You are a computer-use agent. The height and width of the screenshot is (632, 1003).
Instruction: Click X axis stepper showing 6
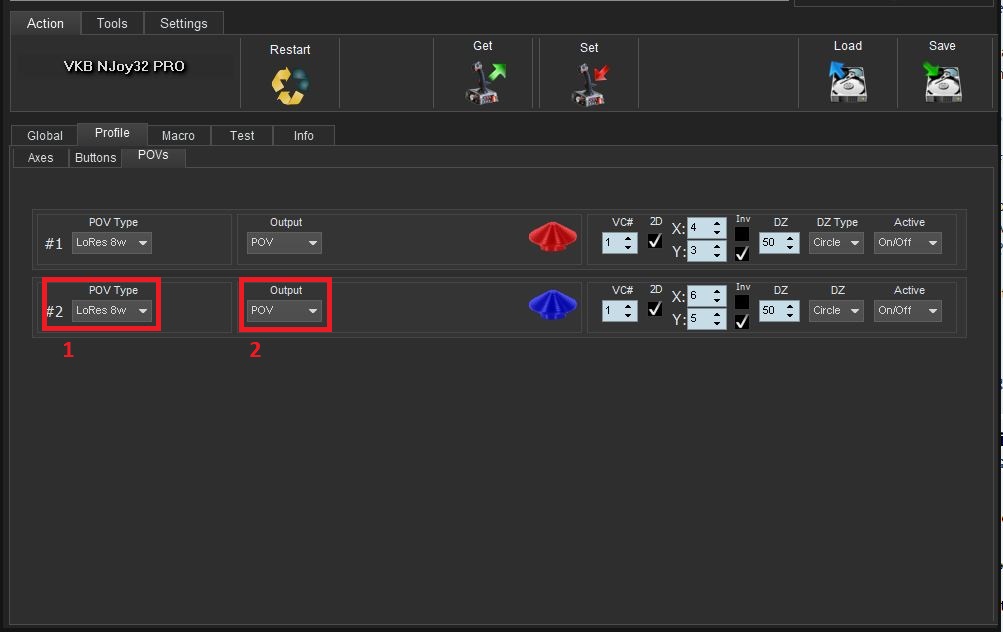[707, 296]
